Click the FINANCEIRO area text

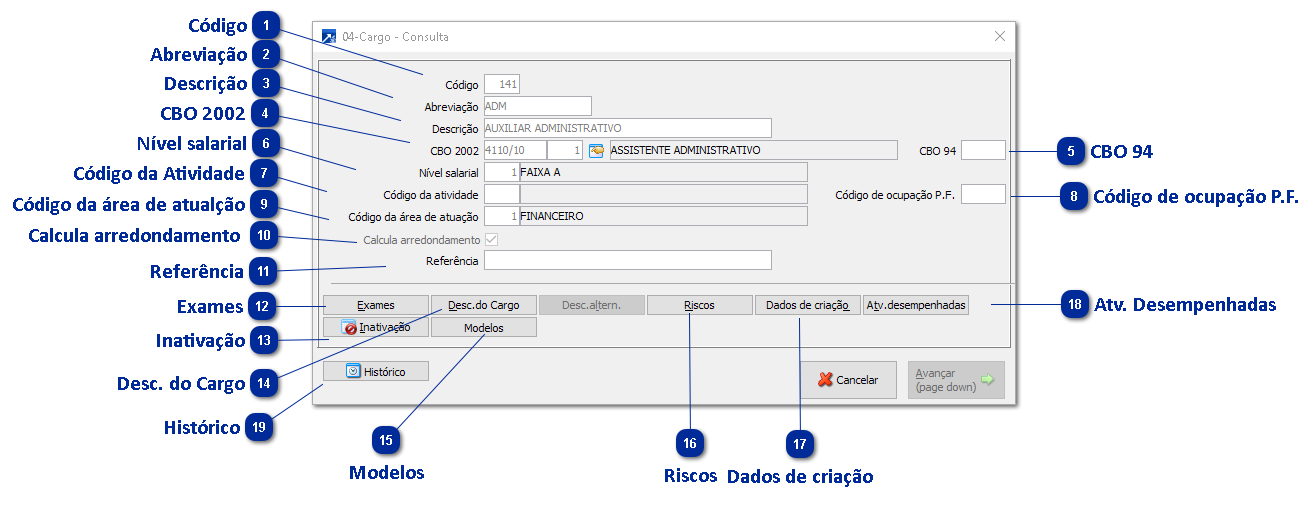click(552, 216)
